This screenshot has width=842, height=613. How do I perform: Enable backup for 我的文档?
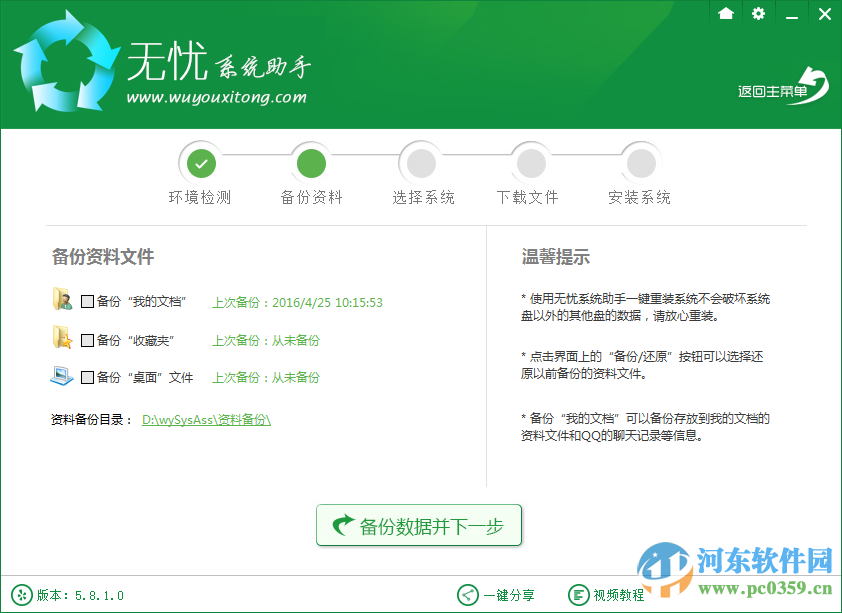click(87, 301)
